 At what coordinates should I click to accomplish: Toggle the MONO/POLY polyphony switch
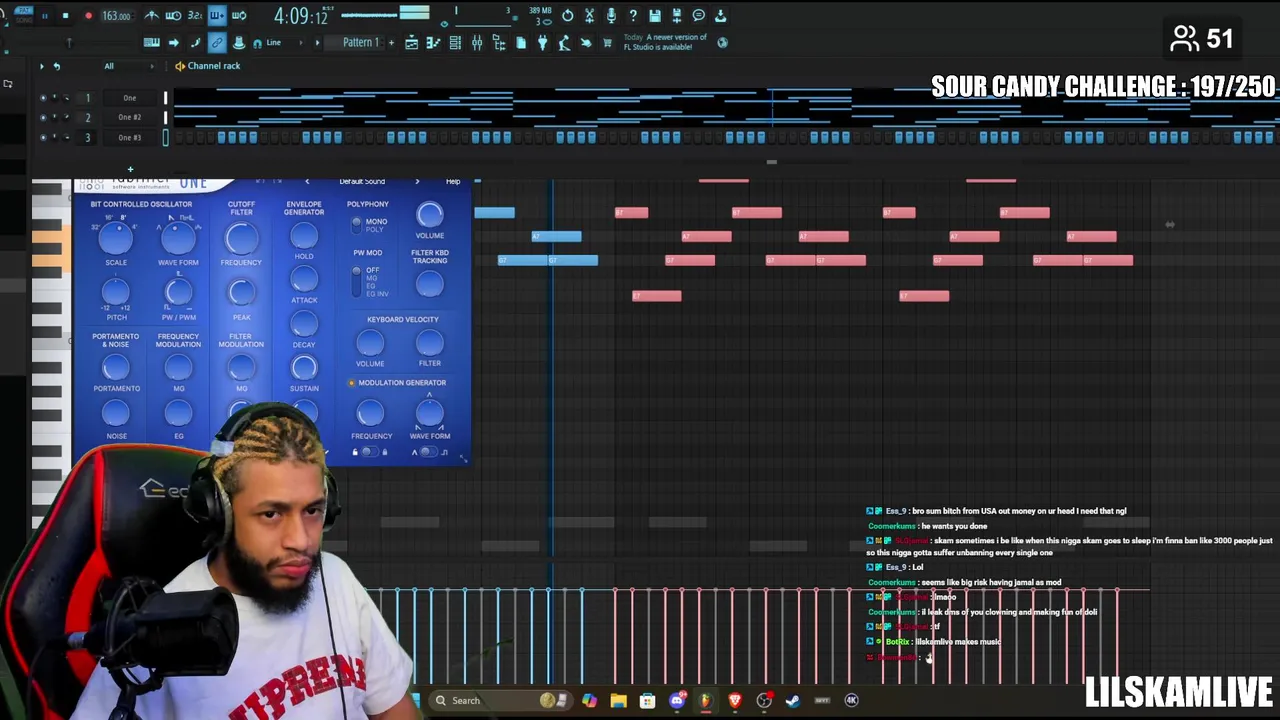[x=357, y=225]
